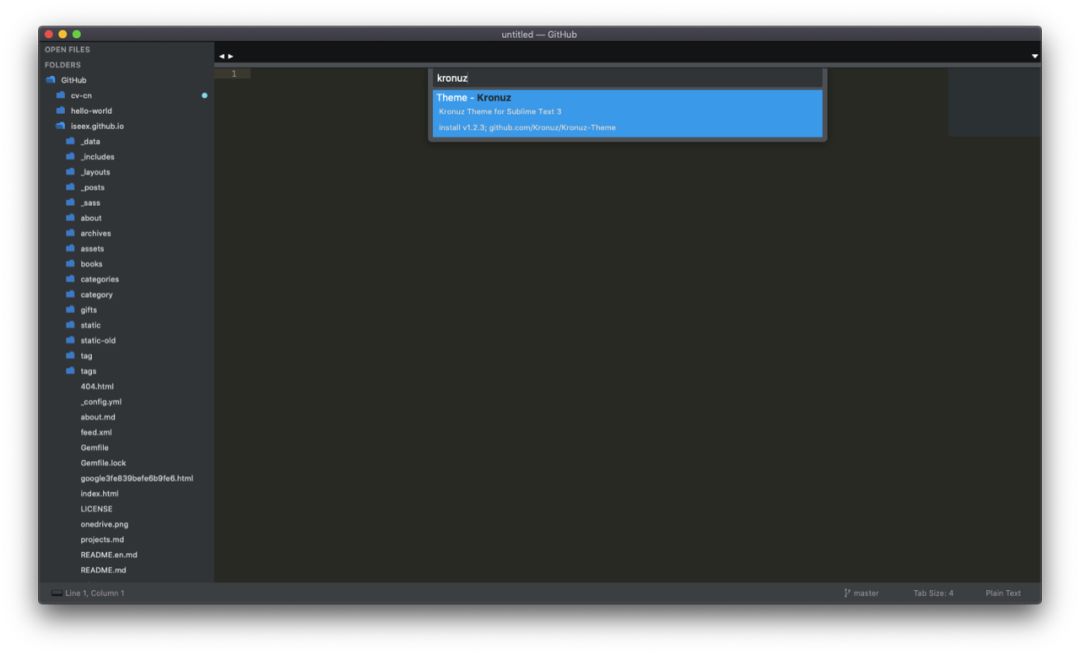
Task: Open the README.md file
Action: click(x=103, y=570)
